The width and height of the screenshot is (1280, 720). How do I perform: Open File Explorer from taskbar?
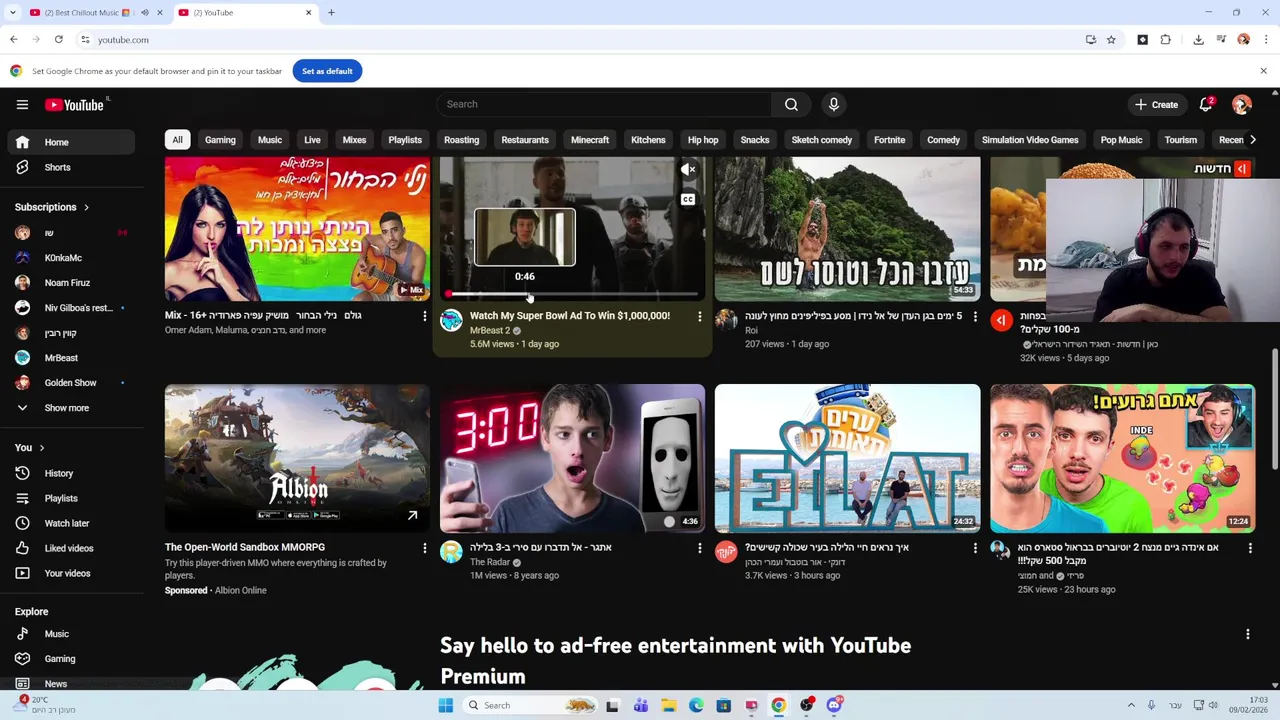click(668, 705)
